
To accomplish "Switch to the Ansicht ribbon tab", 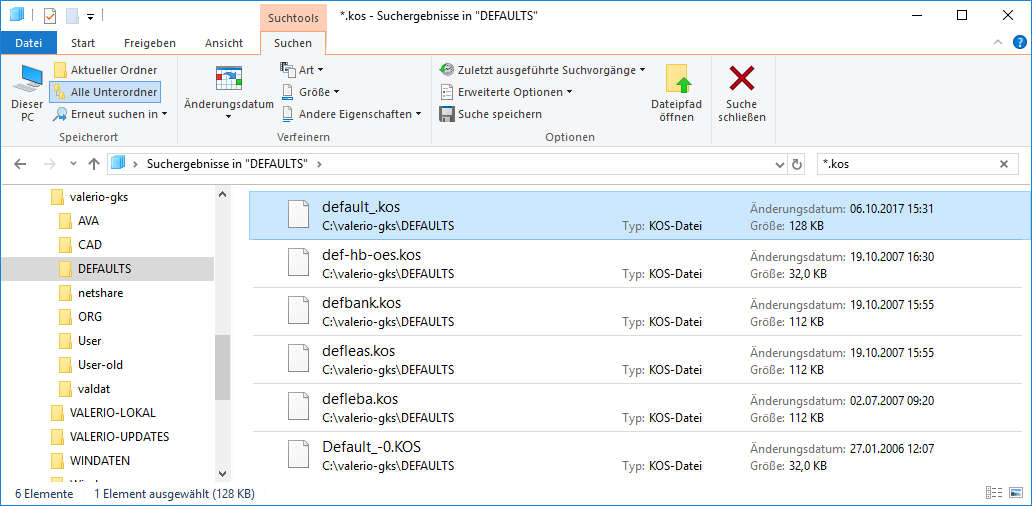I will (224, 43).
